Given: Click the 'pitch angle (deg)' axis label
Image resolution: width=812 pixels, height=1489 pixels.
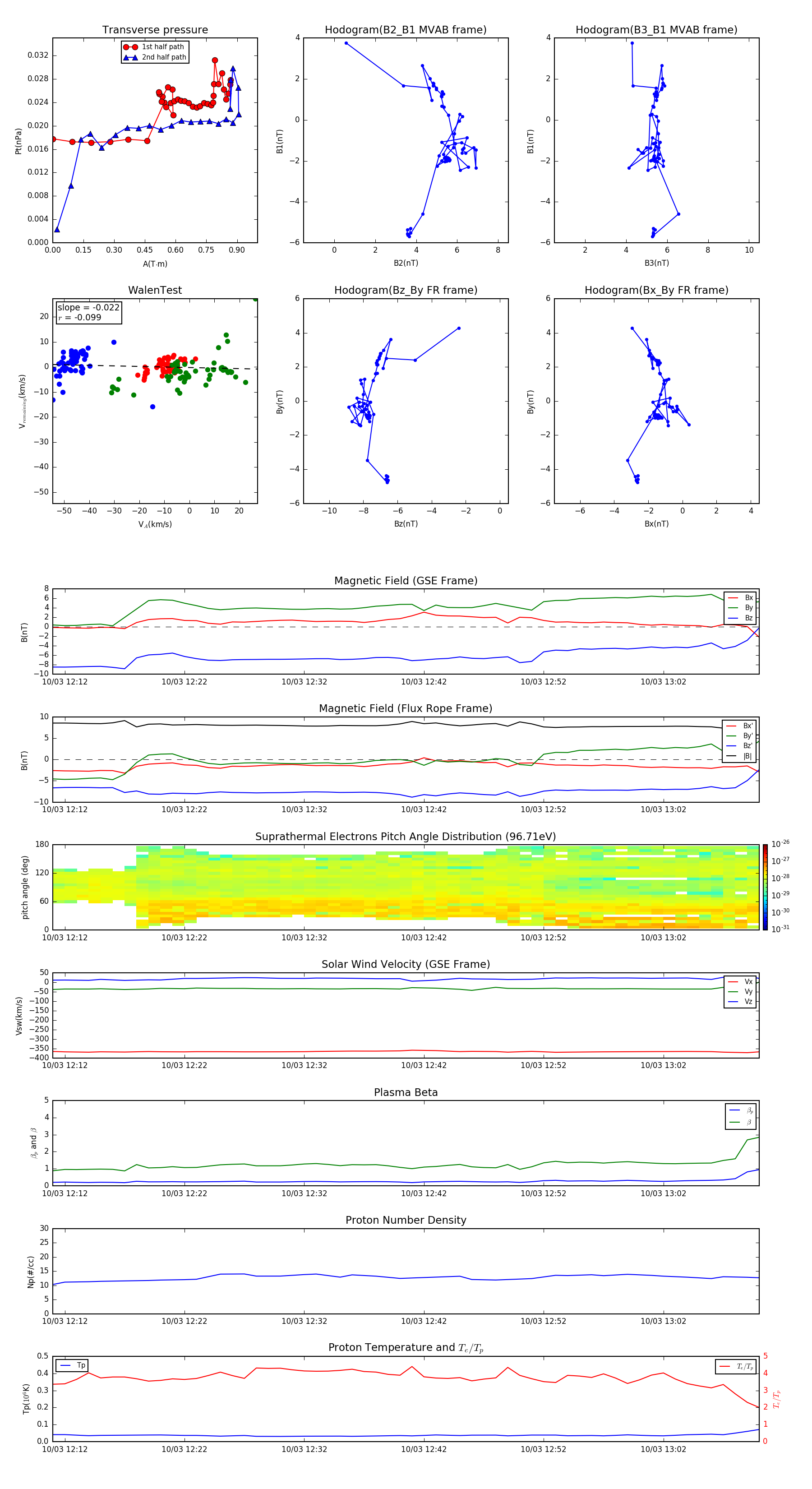Looking at the screenshot, I should click(25, 887).
